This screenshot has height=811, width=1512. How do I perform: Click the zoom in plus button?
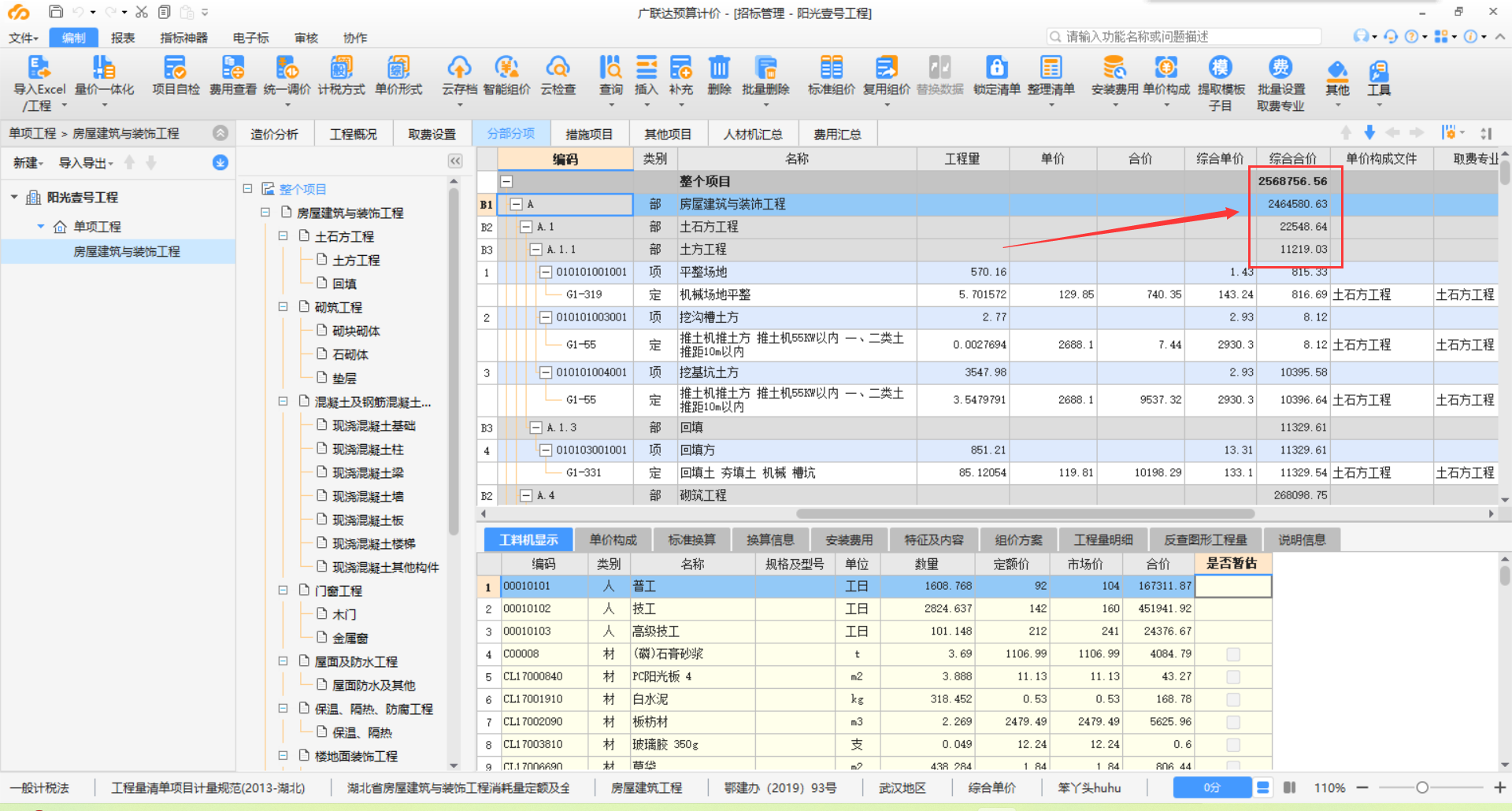[x=1499, y=787]
